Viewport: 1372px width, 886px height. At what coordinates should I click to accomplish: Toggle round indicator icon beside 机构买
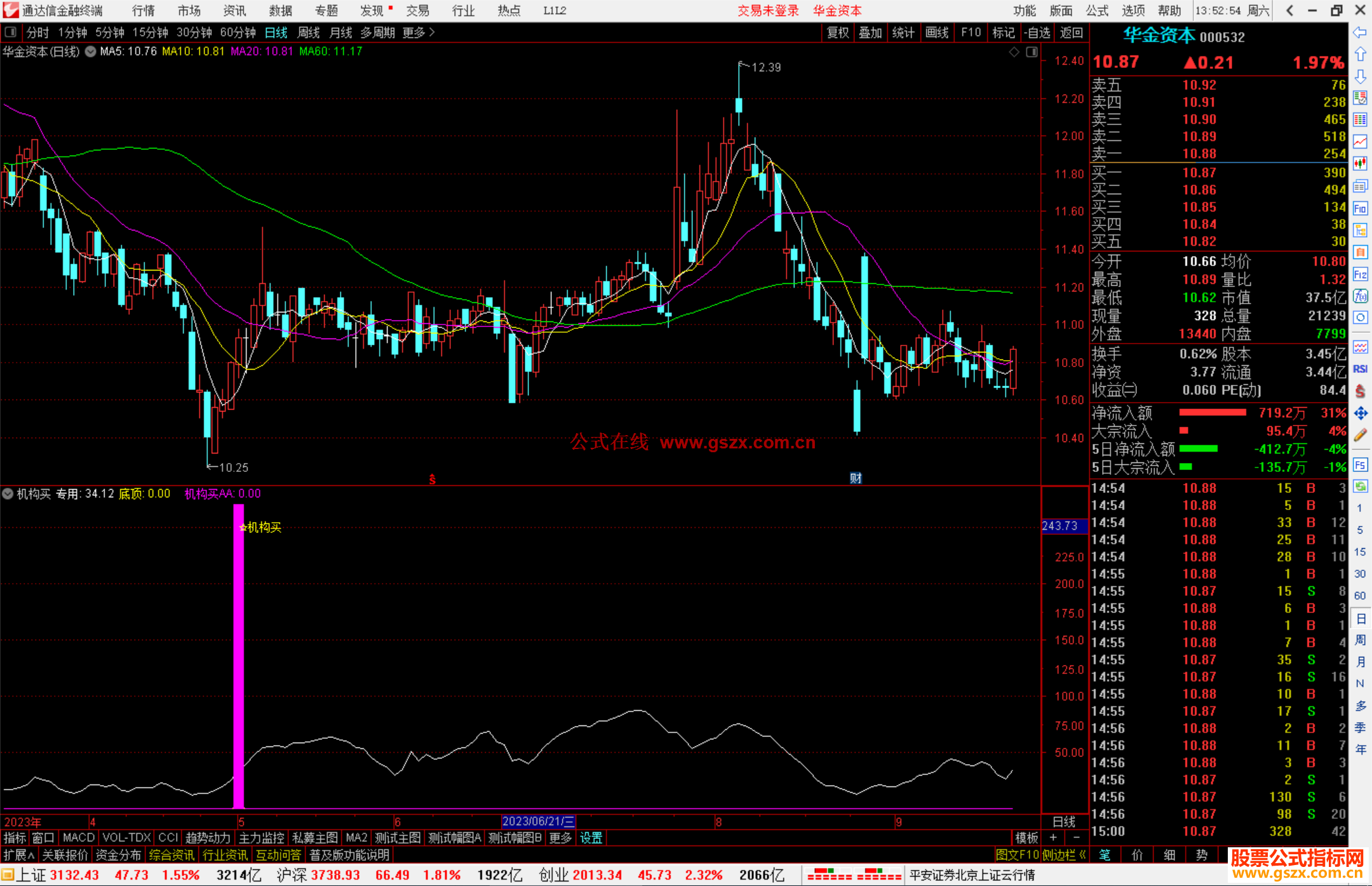8,493
